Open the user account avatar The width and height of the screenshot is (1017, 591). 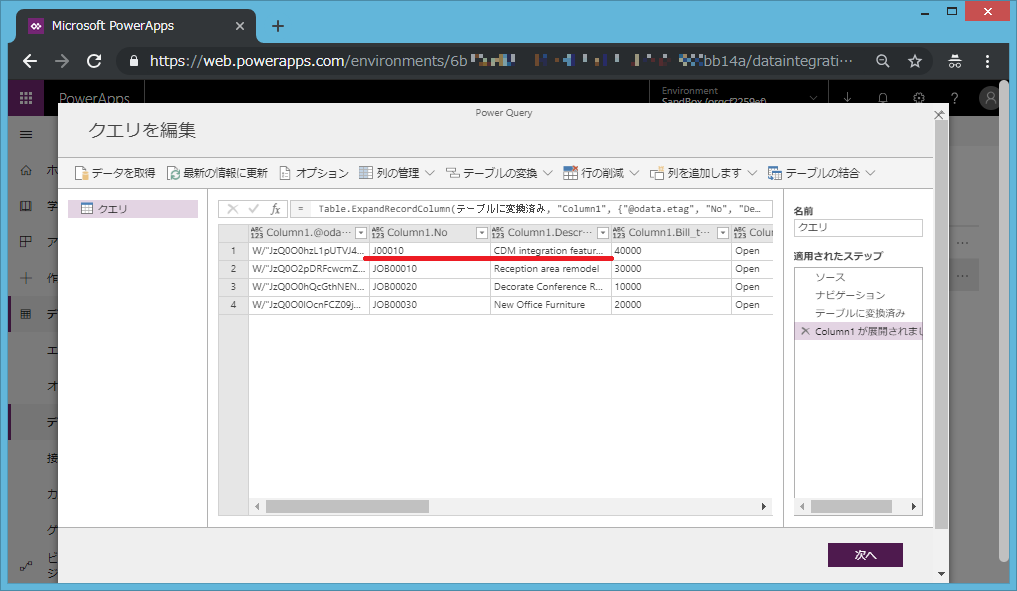pyautogui.click(x=990, y=98)
